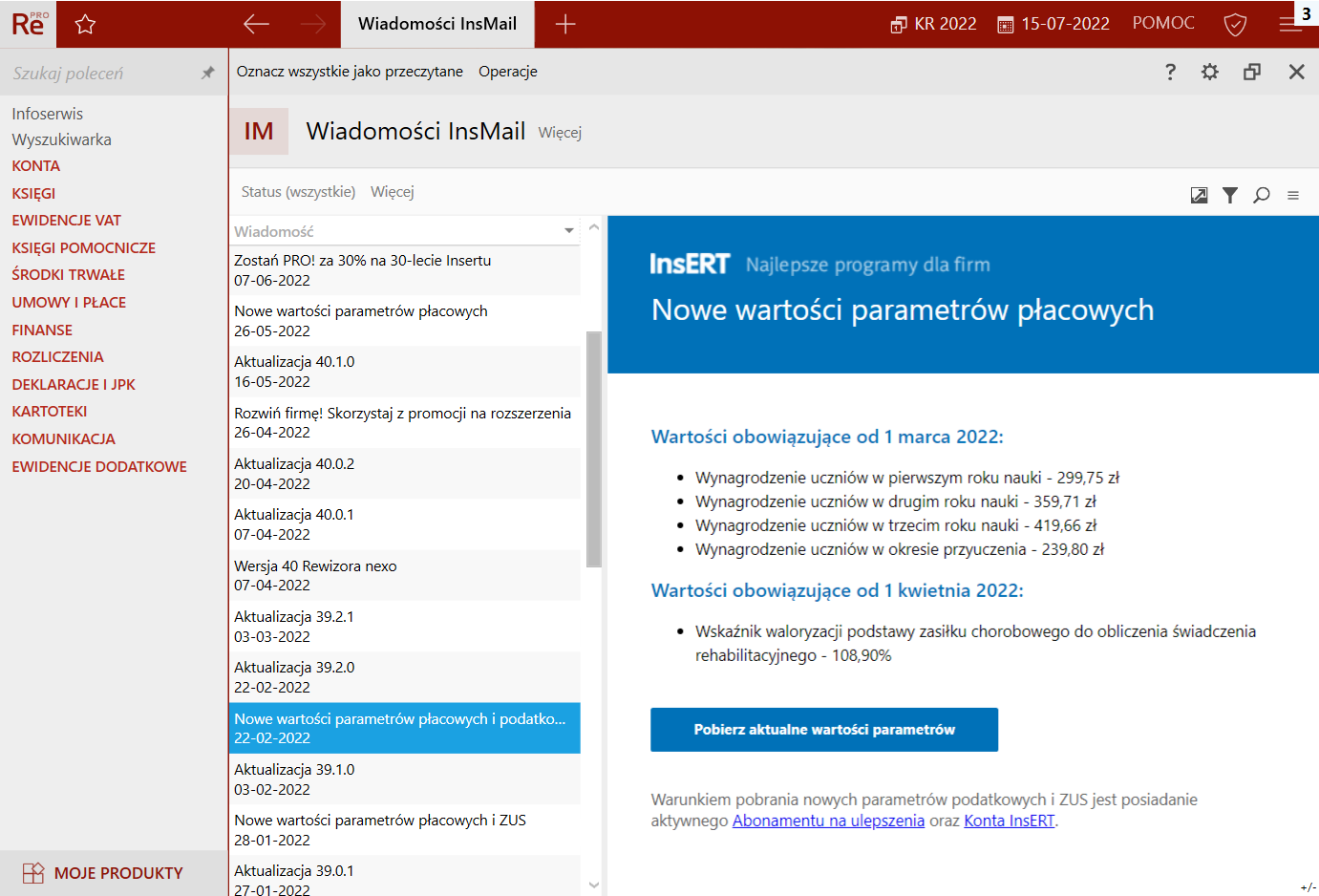This screenshot has width=1319, height=896.
Task: Open the KOMUNIKACJA section
Action: pyautogui.click(x=64, y=439)
